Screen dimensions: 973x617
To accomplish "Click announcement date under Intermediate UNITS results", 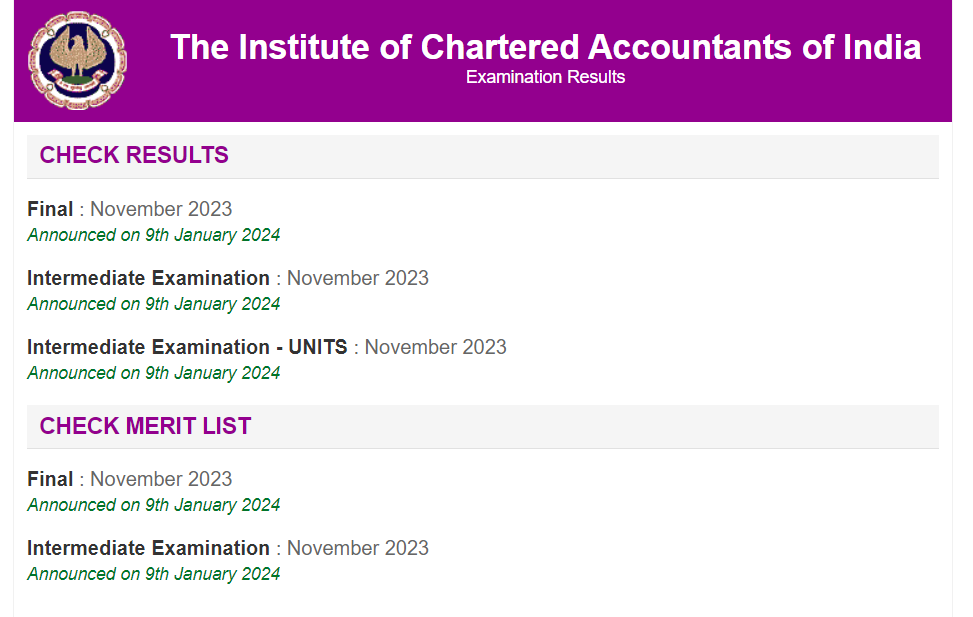I will (x=153, y=373).
